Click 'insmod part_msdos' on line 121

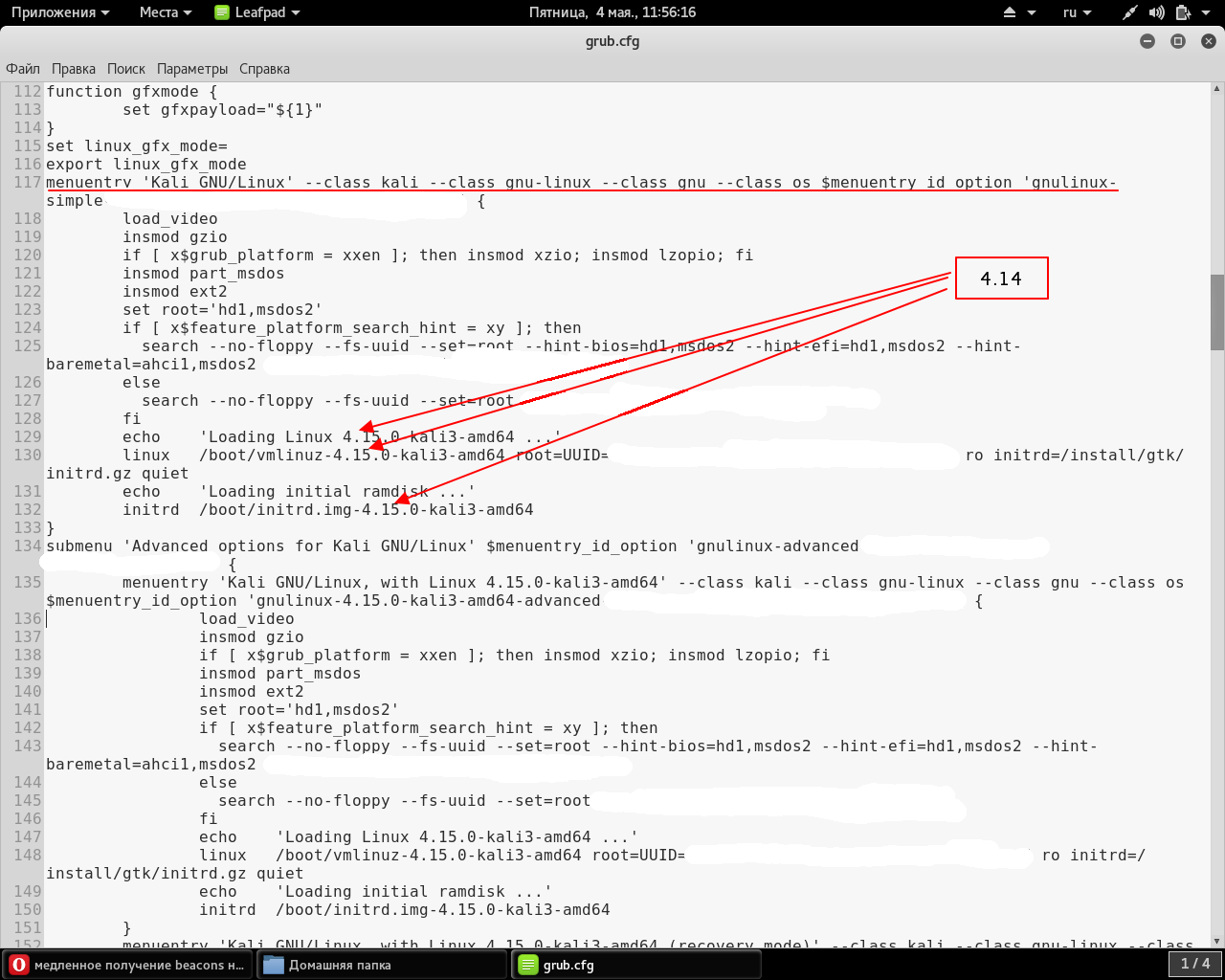pyautogui.click(x=204, y=274)
